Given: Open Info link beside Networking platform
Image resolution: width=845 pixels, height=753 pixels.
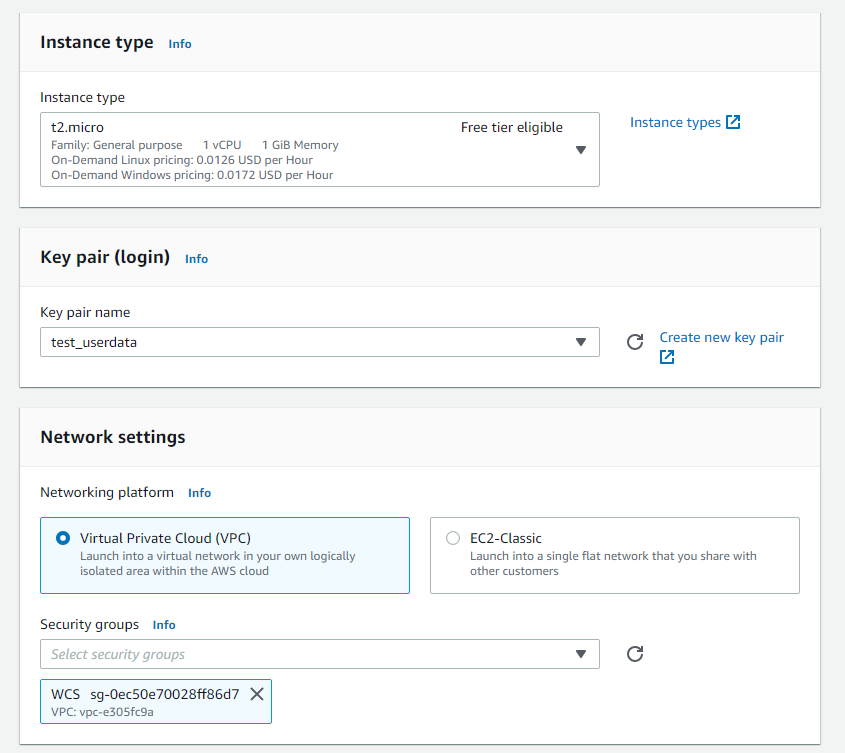Looking at the screenshot, I should pos(199,493).
